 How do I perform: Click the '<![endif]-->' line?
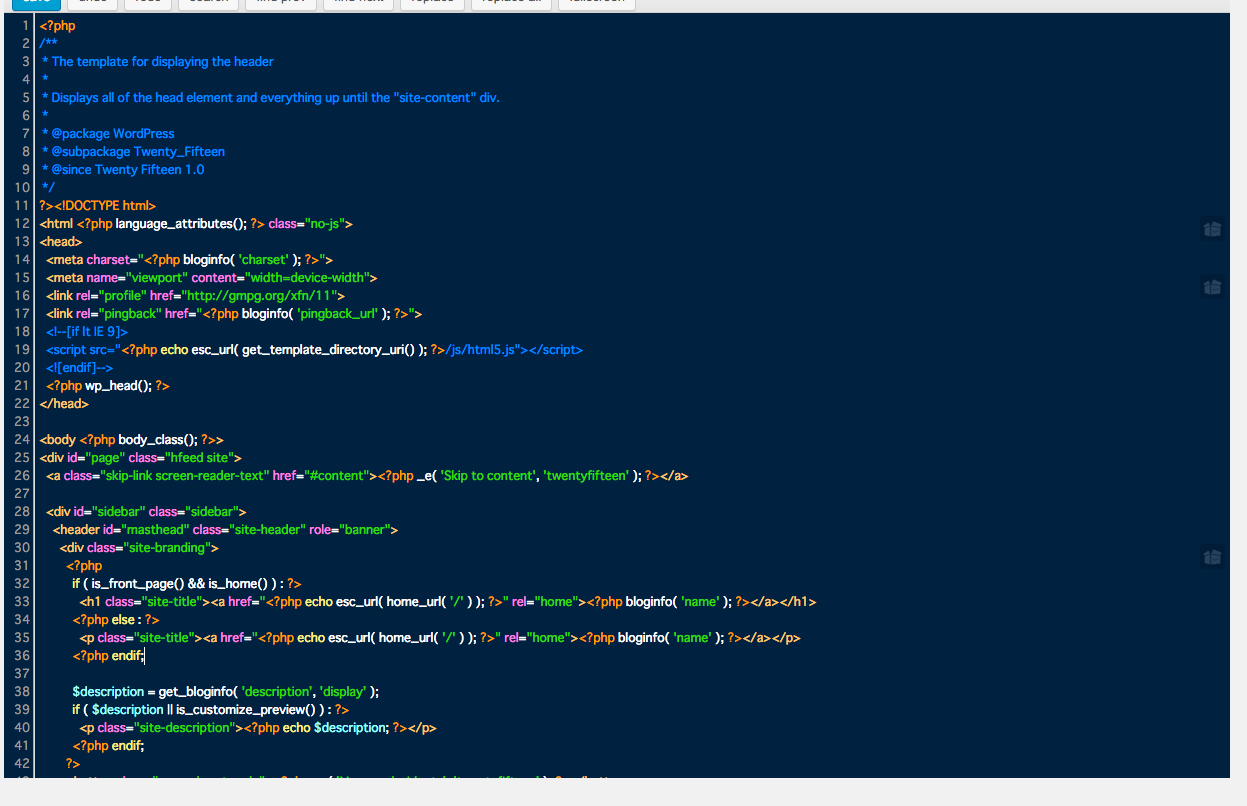click(x=79, y=367)
